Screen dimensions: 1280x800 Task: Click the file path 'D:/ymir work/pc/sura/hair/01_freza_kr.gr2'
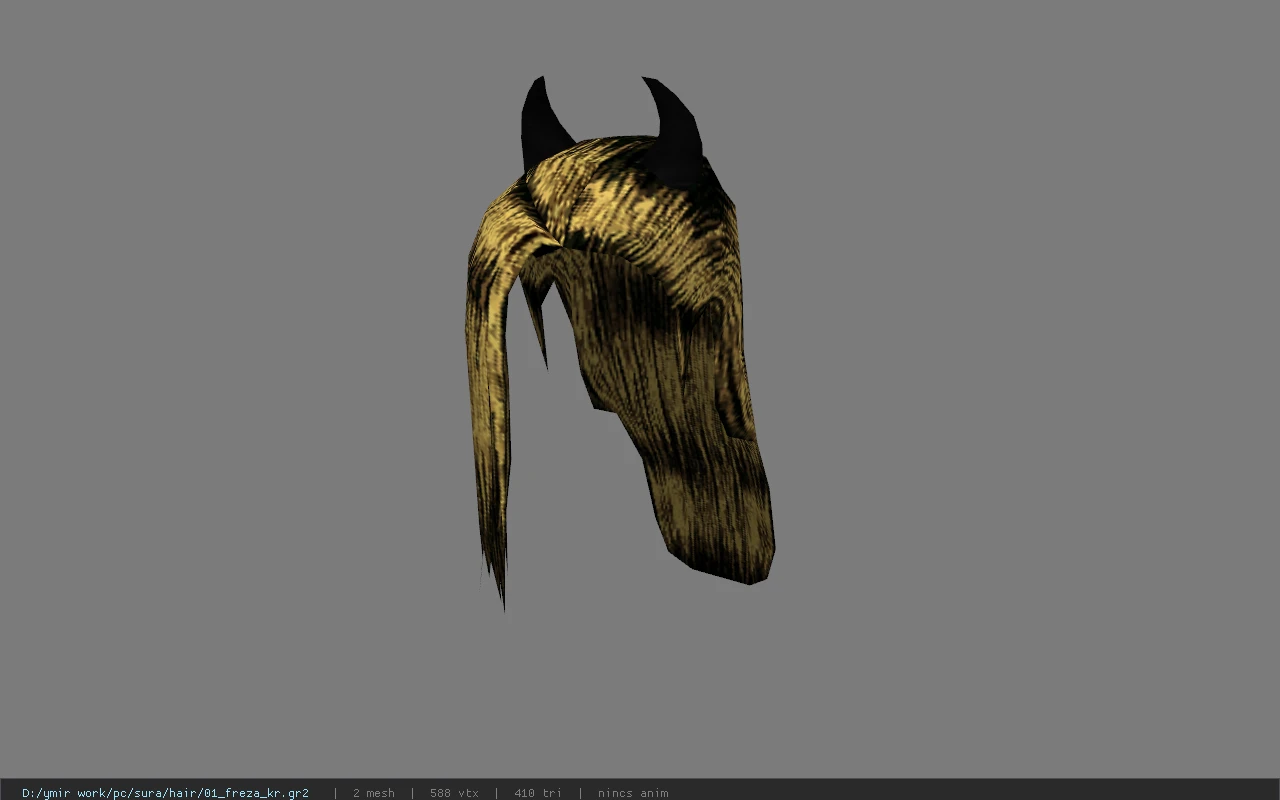[165, 793]
